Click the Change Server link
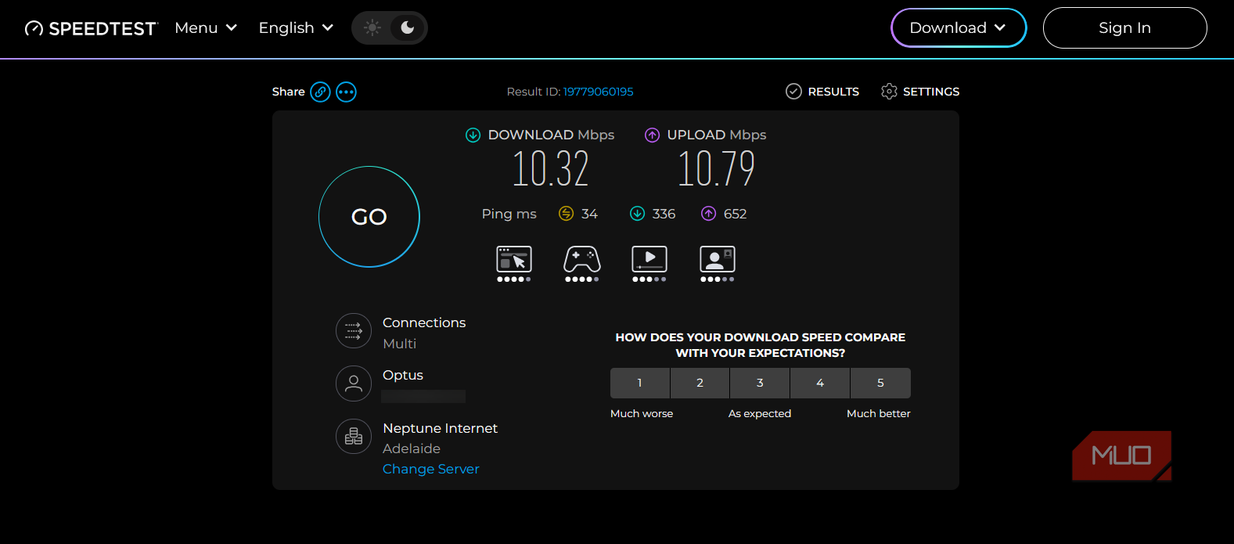 (x=431, y=469)
